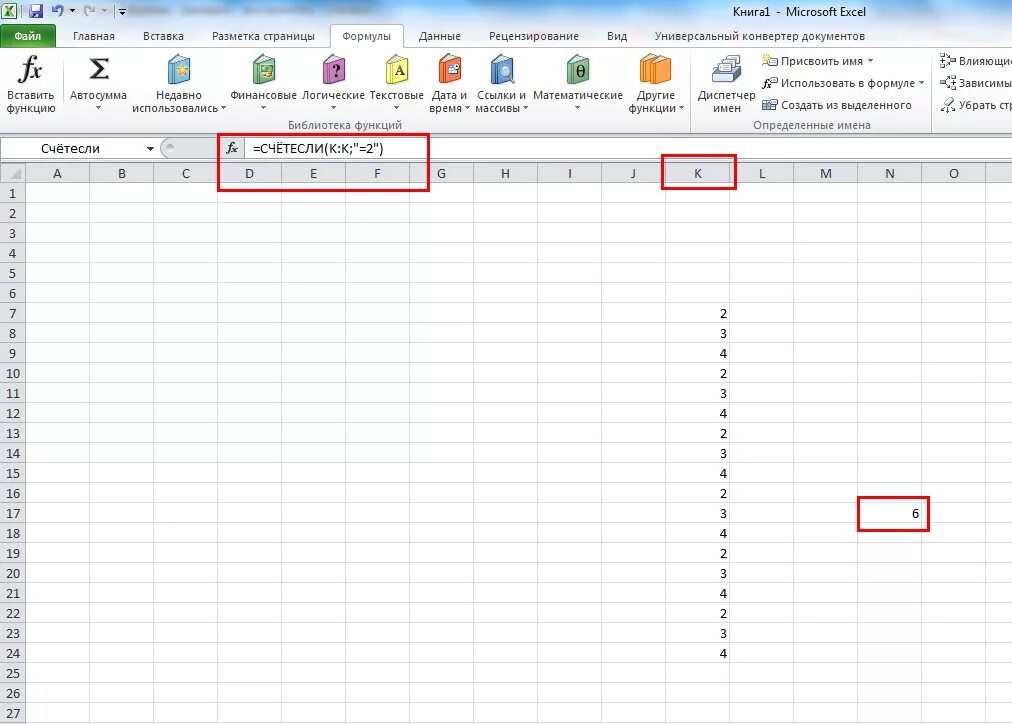The height and width of the screenshot is (724, 1012).
Task: Select row 1 header
Action: click(13, 194)
